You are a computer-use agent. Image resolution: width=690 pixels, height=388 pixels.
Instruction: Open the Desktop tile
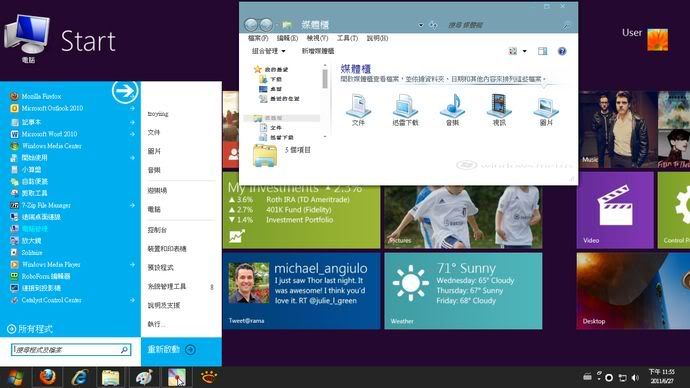pyautogui.click(x=633, y=291)
